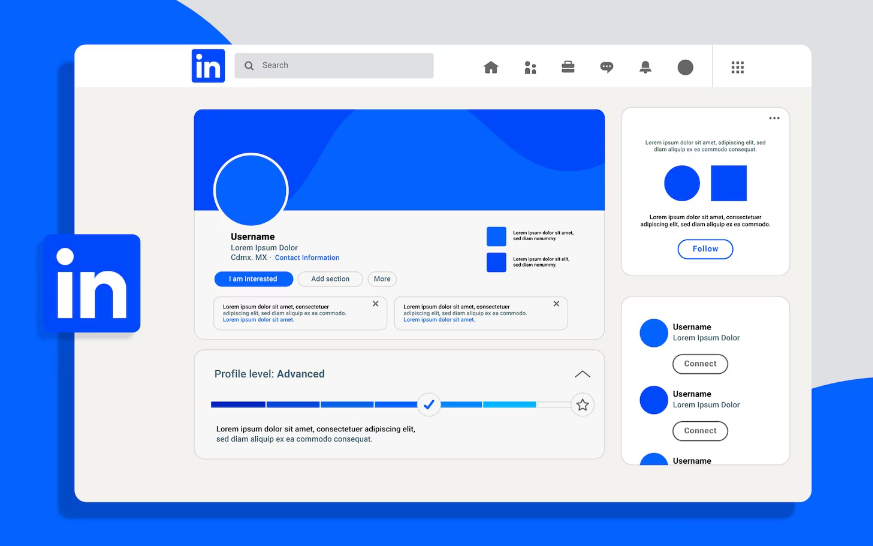873x546 pixels.
Task: Dismiss the left suggestion card with X
Action: coord(375,304)
